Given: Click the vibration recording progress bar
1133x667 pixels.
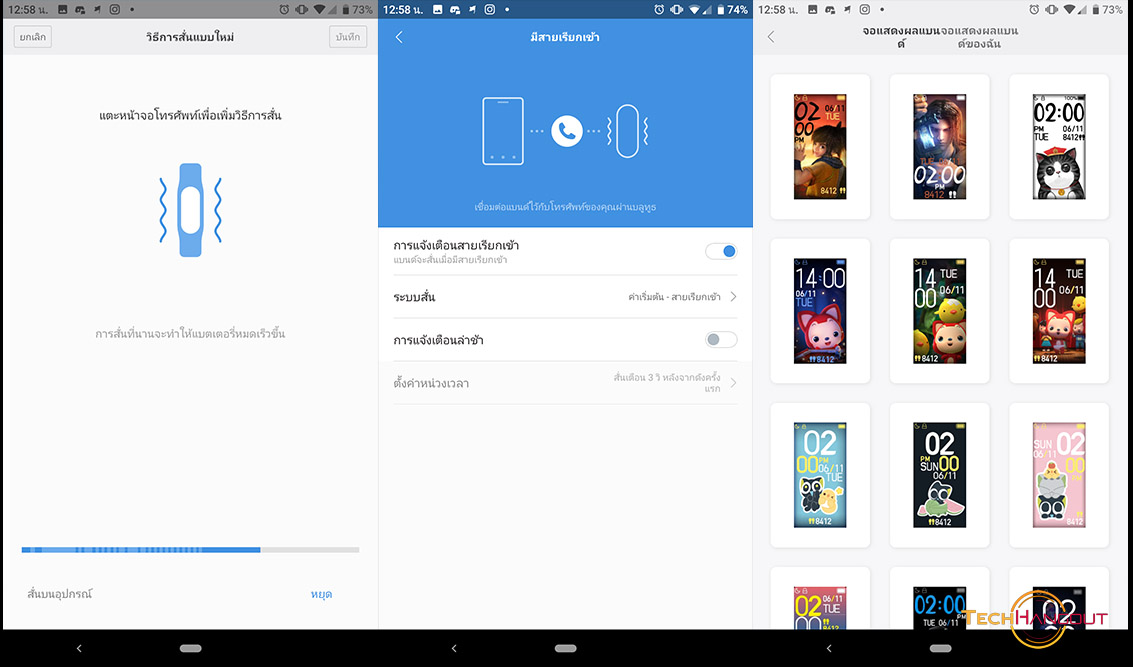Looking at the screenshot, I should (x=190, y=550).
